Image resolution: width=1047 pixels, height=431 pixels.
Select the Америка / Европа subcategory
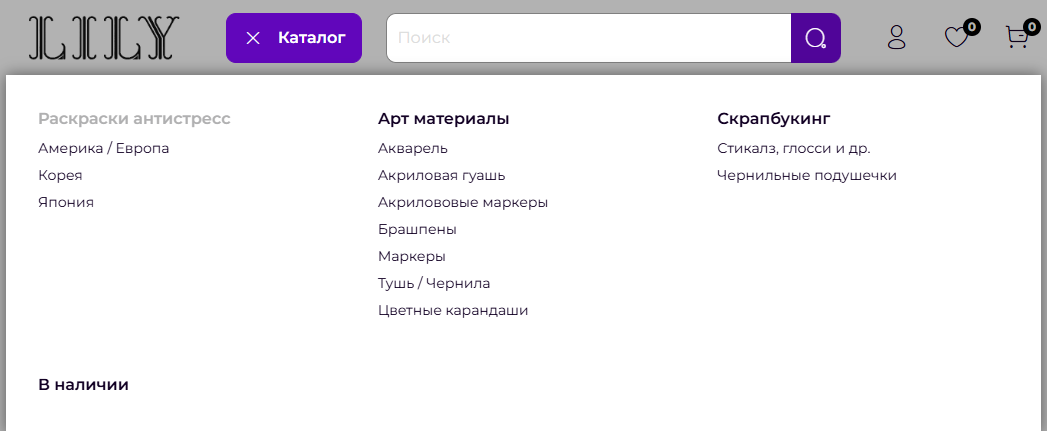click(104, 148)
